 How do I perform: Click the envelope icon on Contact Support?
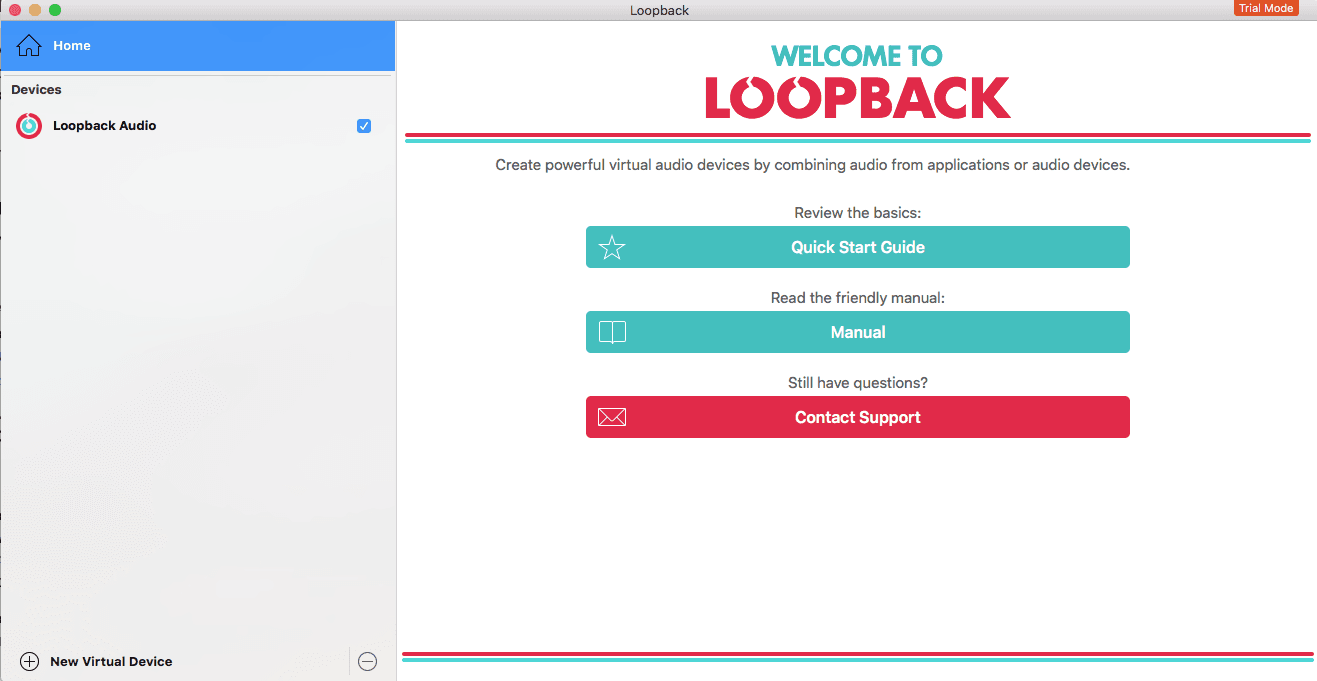611,417
